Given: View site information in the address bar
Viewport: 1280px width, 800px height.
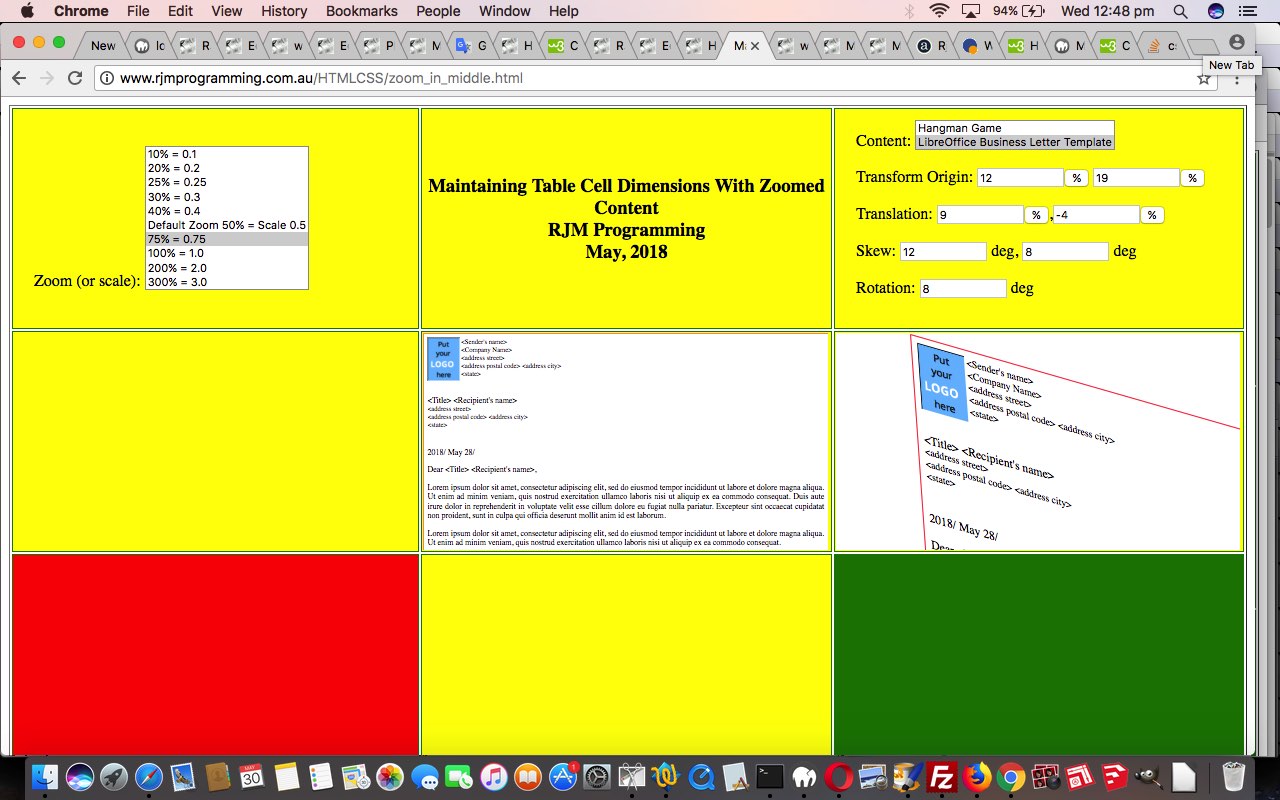Looking at the screenshot, I should 107,78.
